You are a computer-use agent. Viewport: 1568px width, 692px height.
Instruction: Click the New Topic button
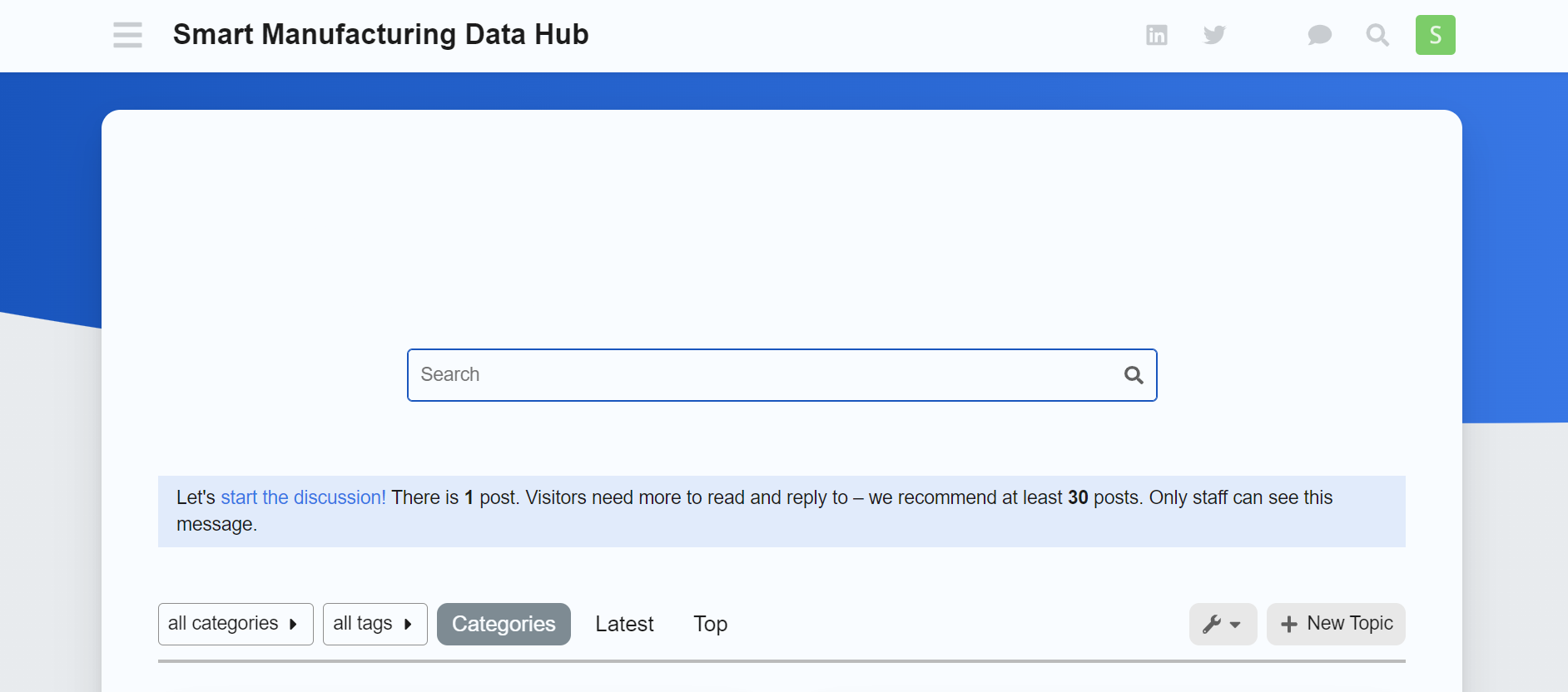point(1349,624)
